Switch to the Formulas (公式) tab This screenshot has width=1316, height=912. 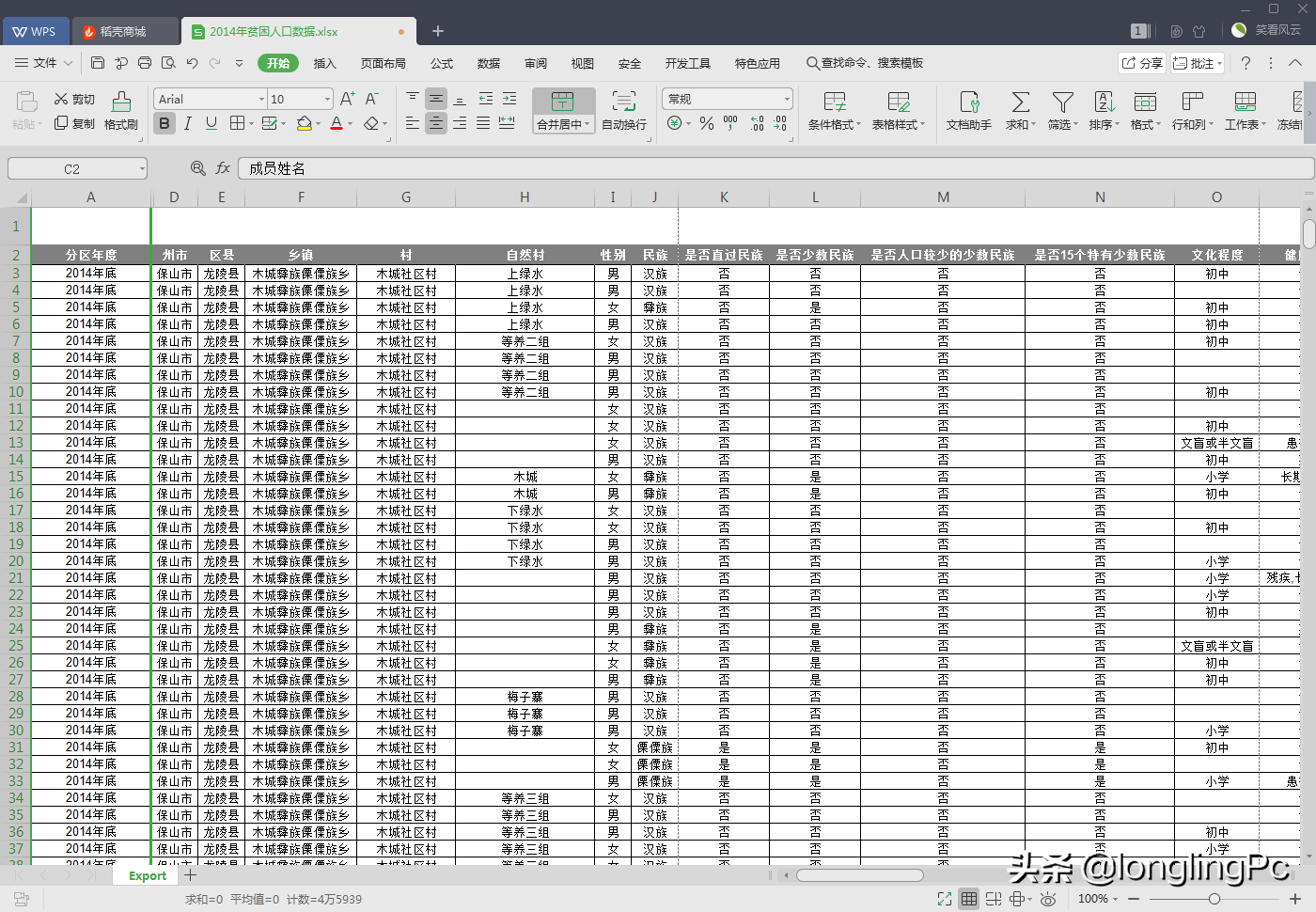pos(442,63)
